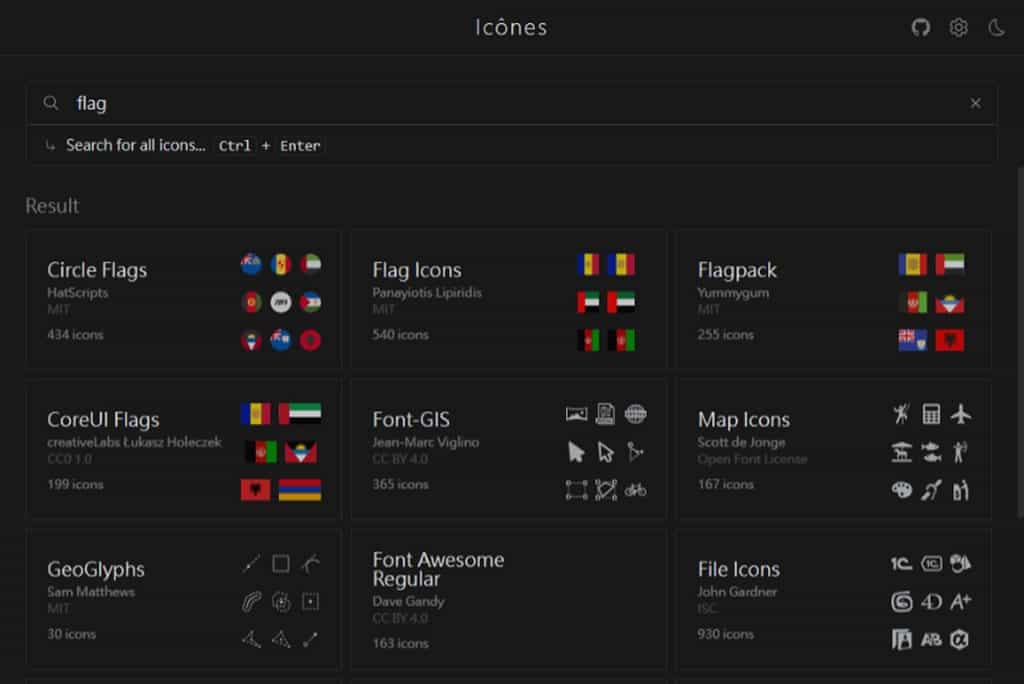Click the Albania flag in CoreUI Flags
Image resolution: width=1024 pixels, height=684 pixels.
pos(255,490)
